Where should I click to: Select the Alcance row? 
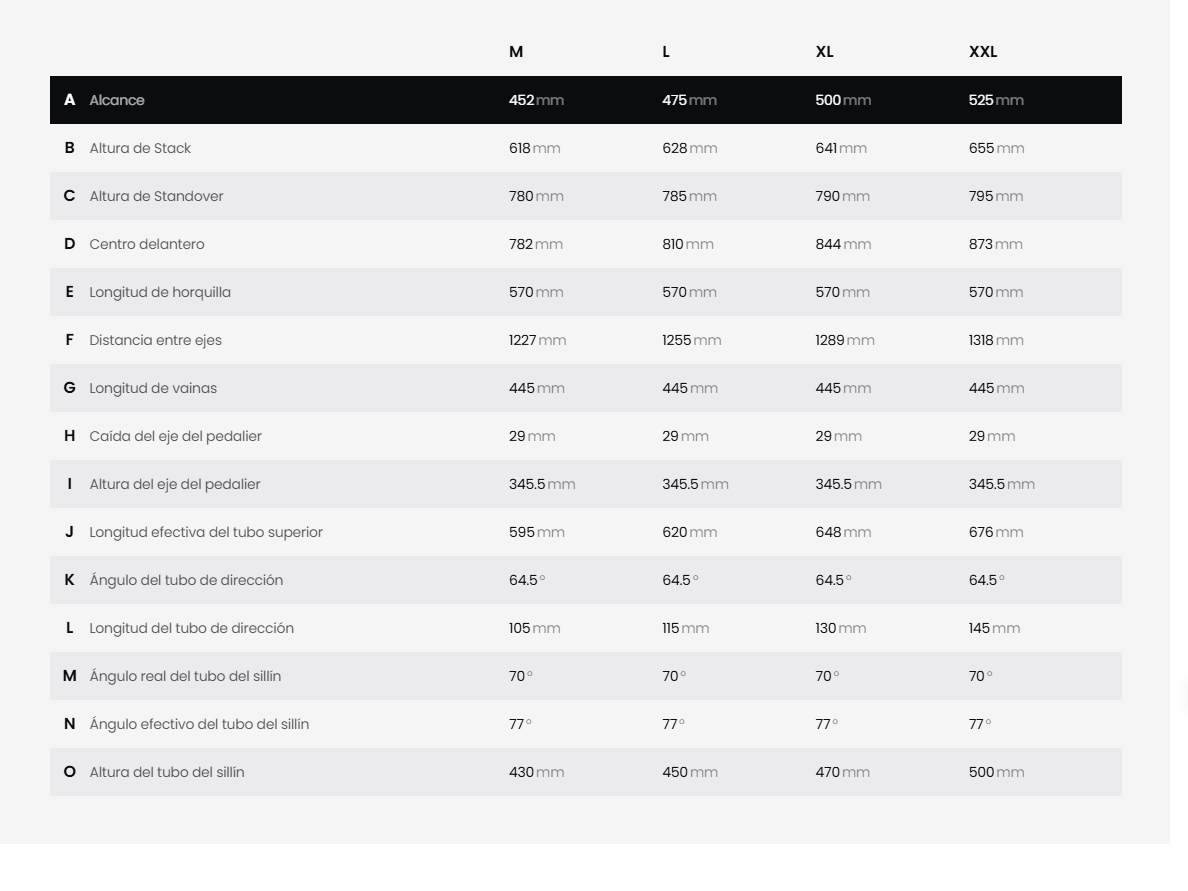pyautogui.click(x=586, y=100)
